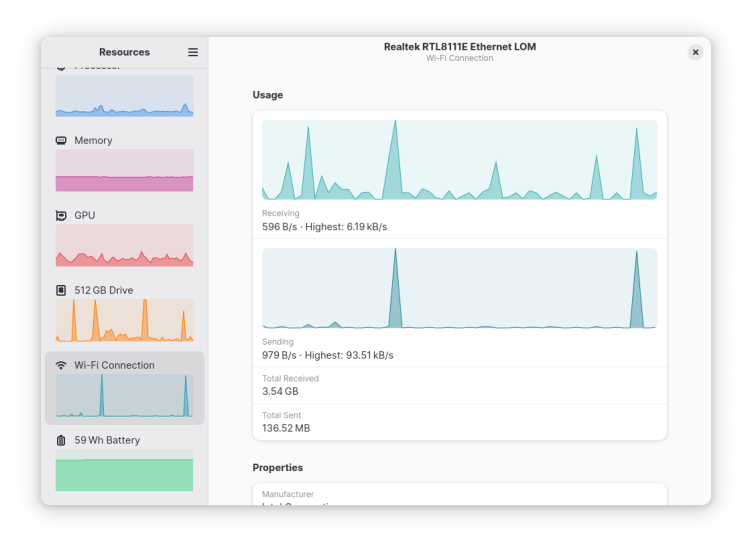Select the GPU sidebar entry

point(124,216)
